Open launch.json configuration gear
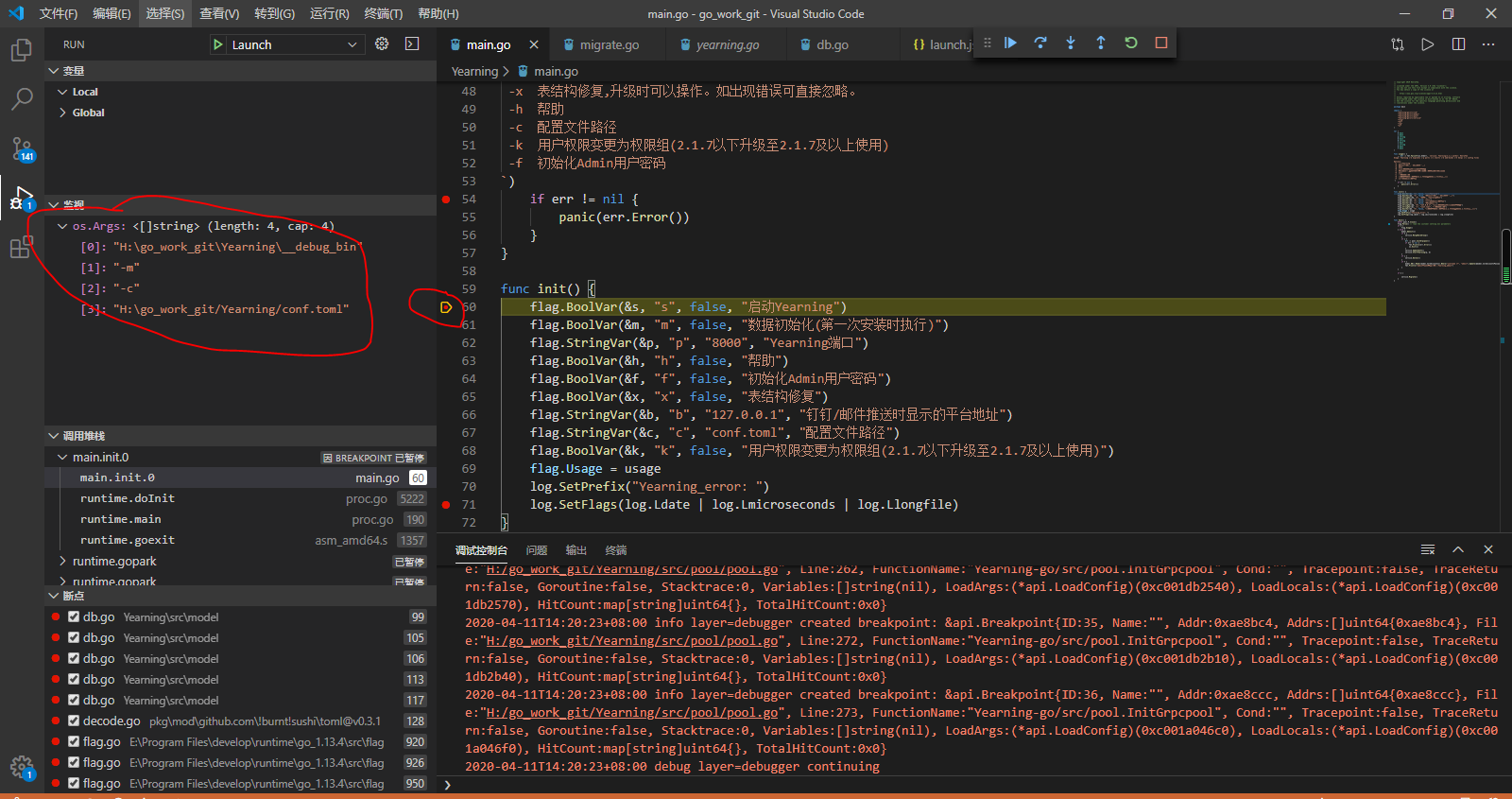 point(382,43)
